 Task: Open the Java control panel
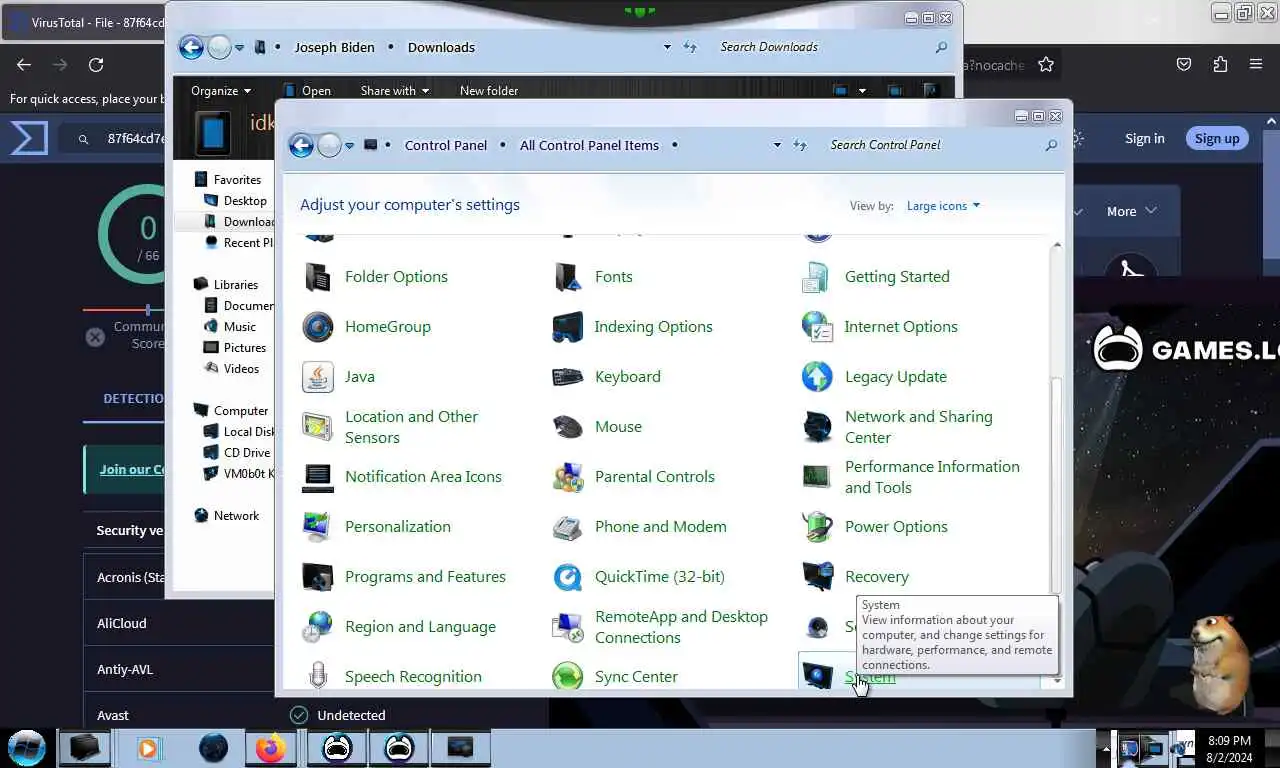[x=339, y=377]
